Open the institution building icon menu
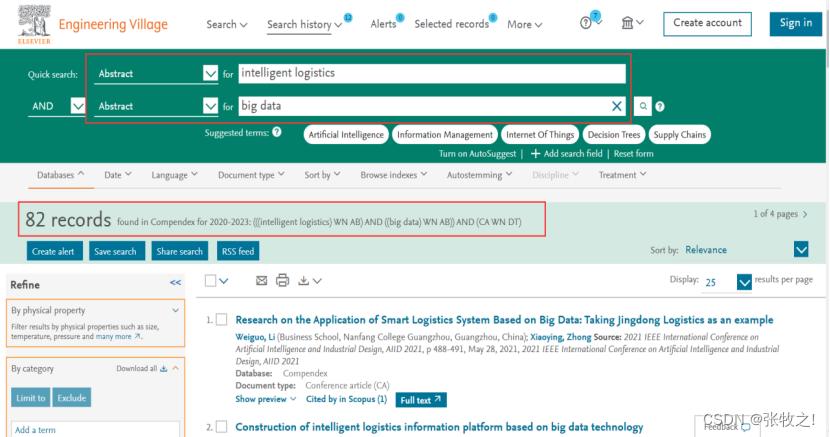 (x=627, y=23)
